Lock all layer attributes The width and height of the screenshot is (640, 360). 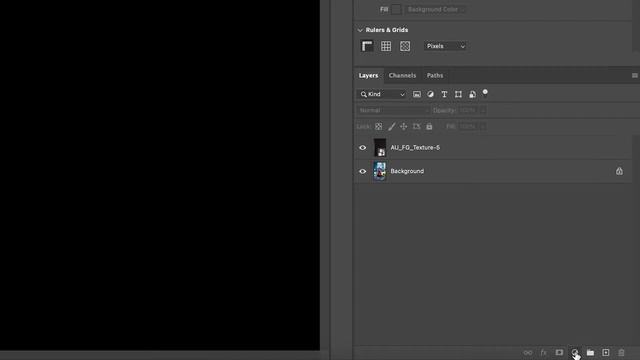429,127
